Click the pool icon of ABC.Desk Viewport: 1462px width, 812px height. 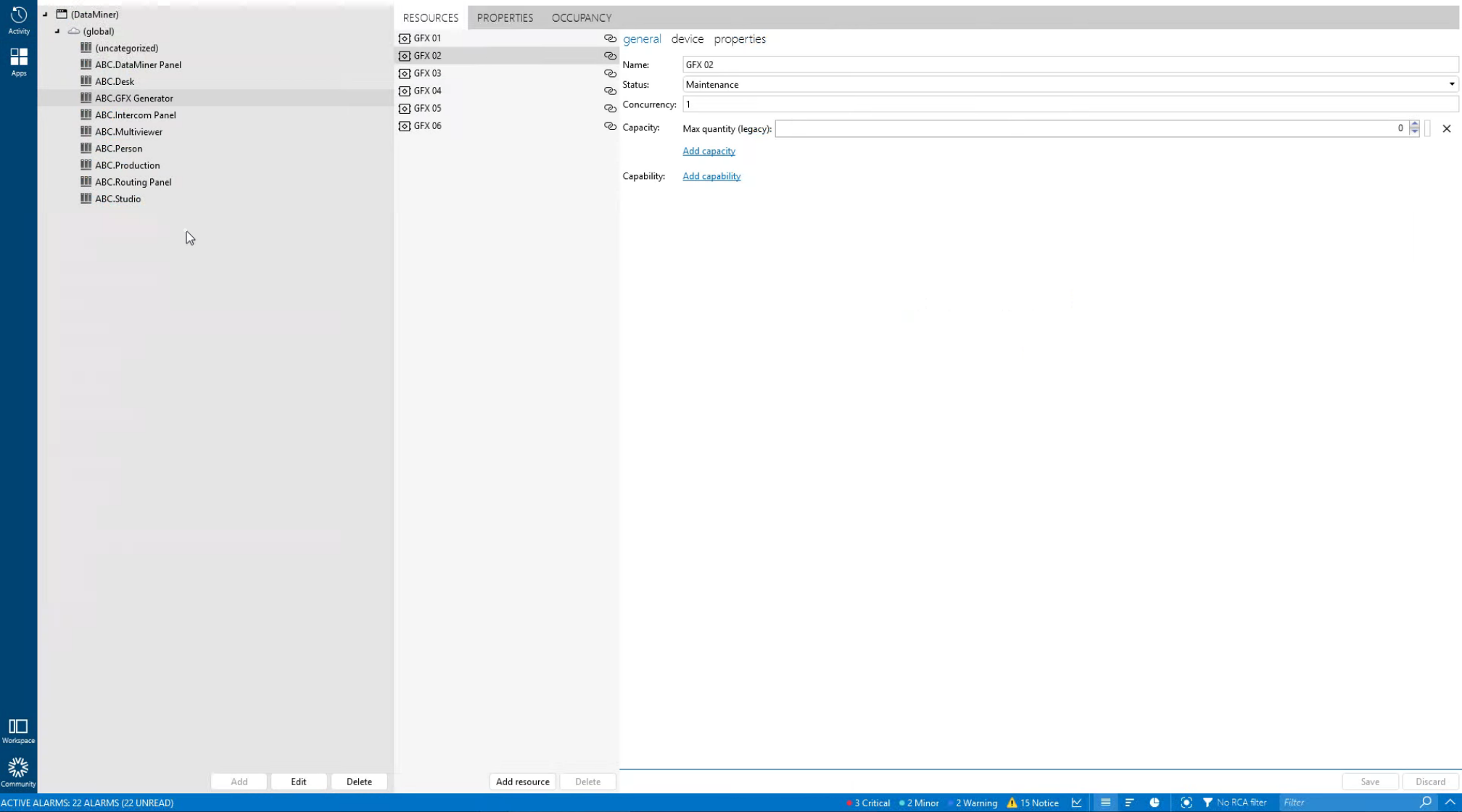86,81
